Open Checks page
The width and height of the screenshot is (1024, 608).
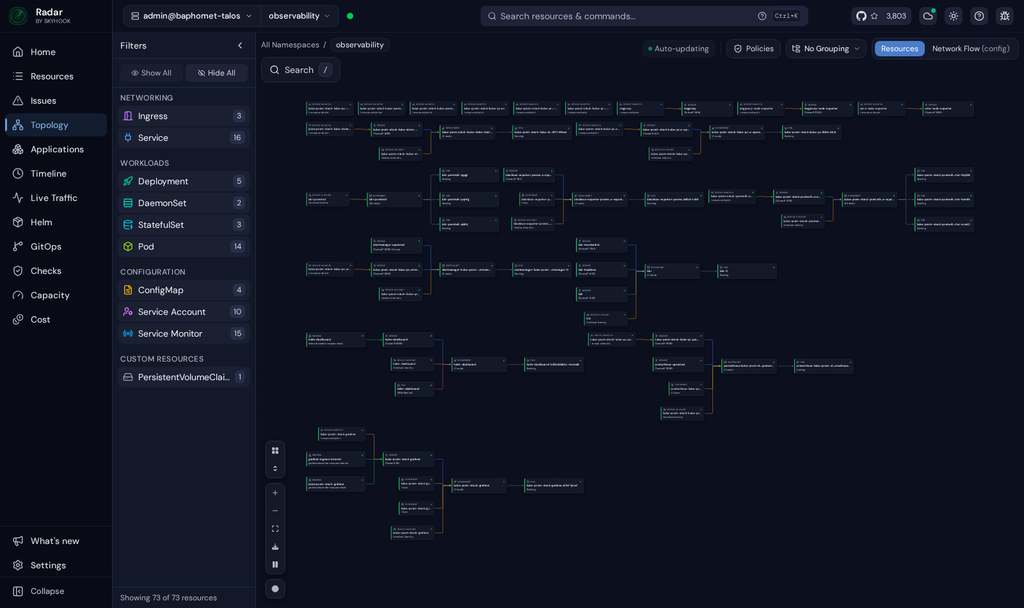click(56, 270)
